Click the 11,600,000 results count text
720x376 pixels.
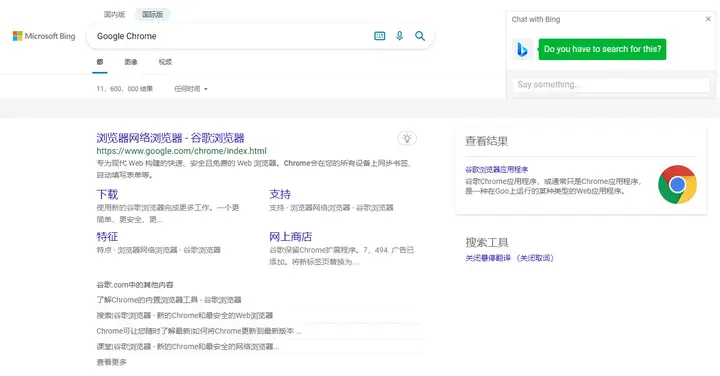[124, 89]
